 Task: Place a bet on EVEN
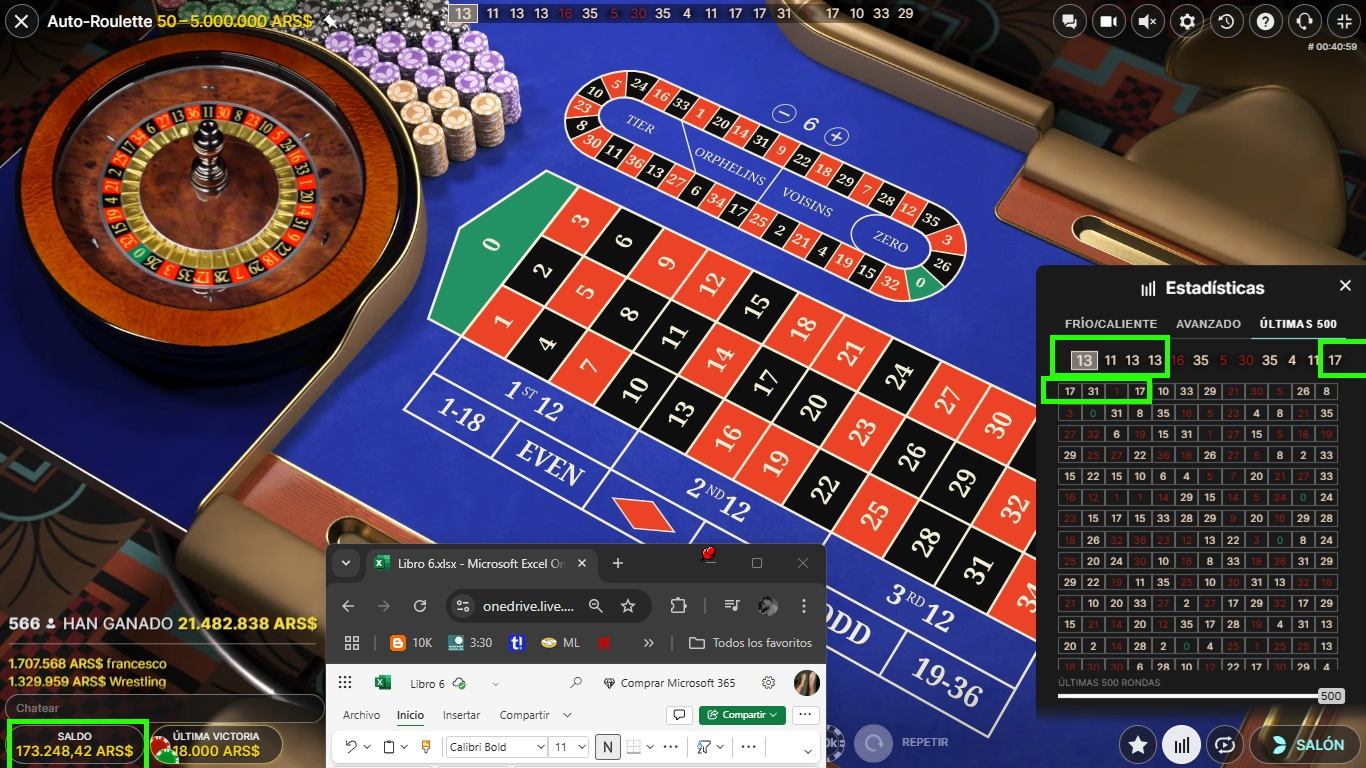point(549,462)
